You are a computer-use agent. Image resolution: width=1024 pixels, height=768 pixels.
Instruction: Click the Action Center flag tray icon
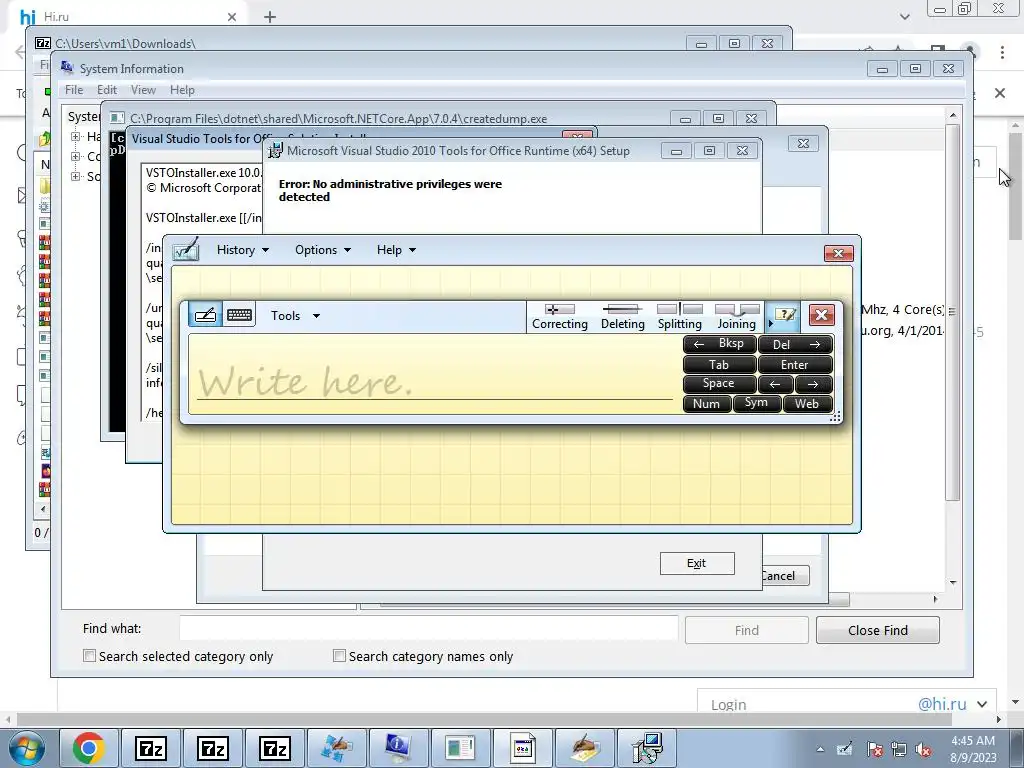874,750
